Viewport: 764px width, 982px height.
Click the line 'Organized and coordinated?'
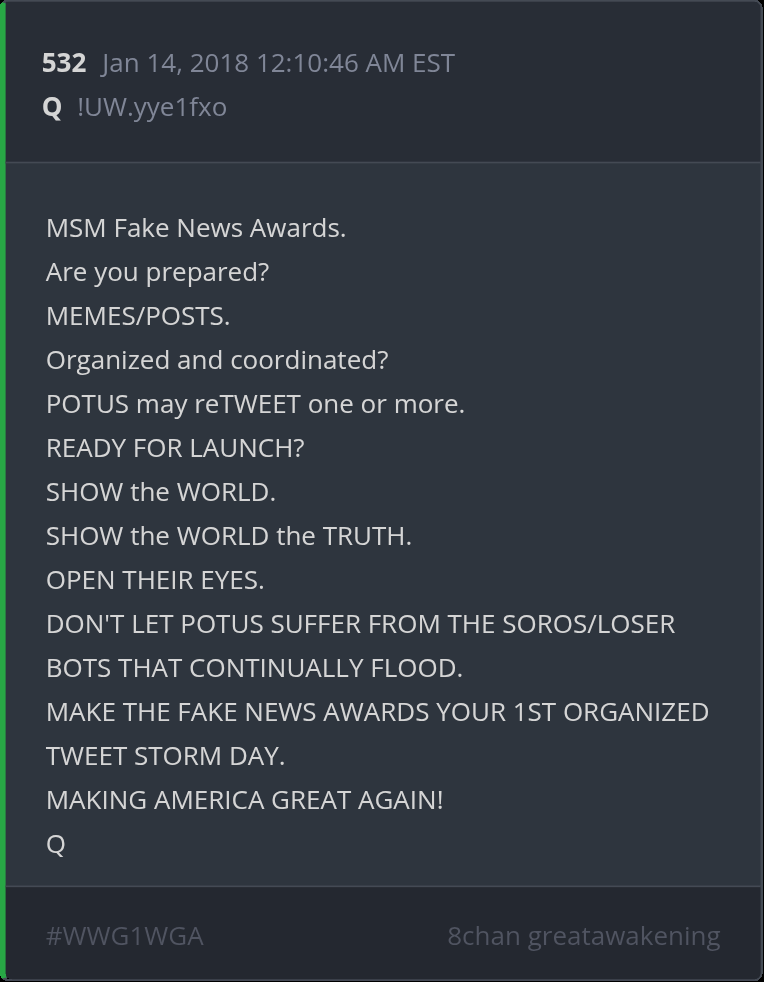coord(217,360)
